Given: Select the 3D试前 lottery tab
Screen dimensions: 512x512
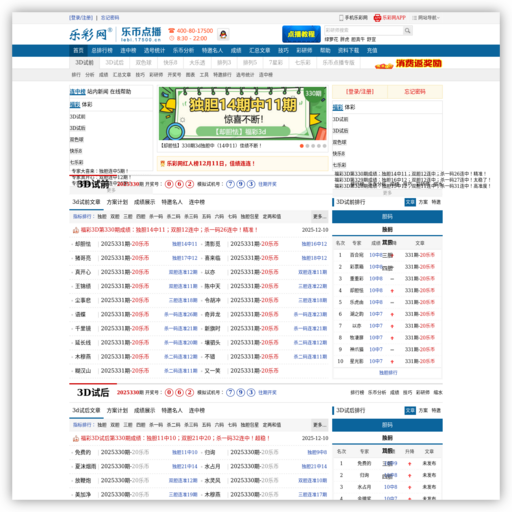Looking at the screenshot, I should (84, 62).
